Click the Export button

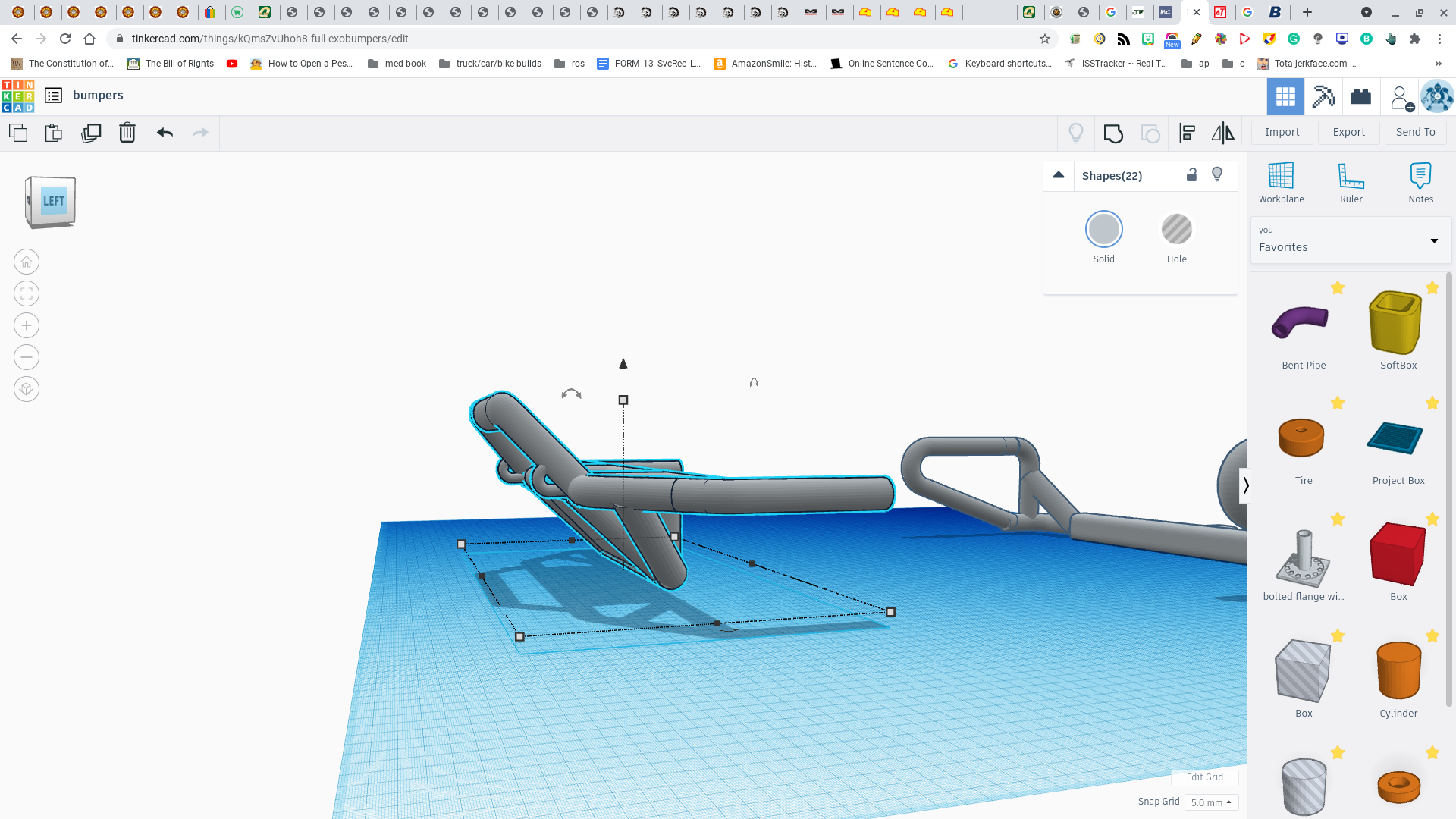pos(1348,131)
